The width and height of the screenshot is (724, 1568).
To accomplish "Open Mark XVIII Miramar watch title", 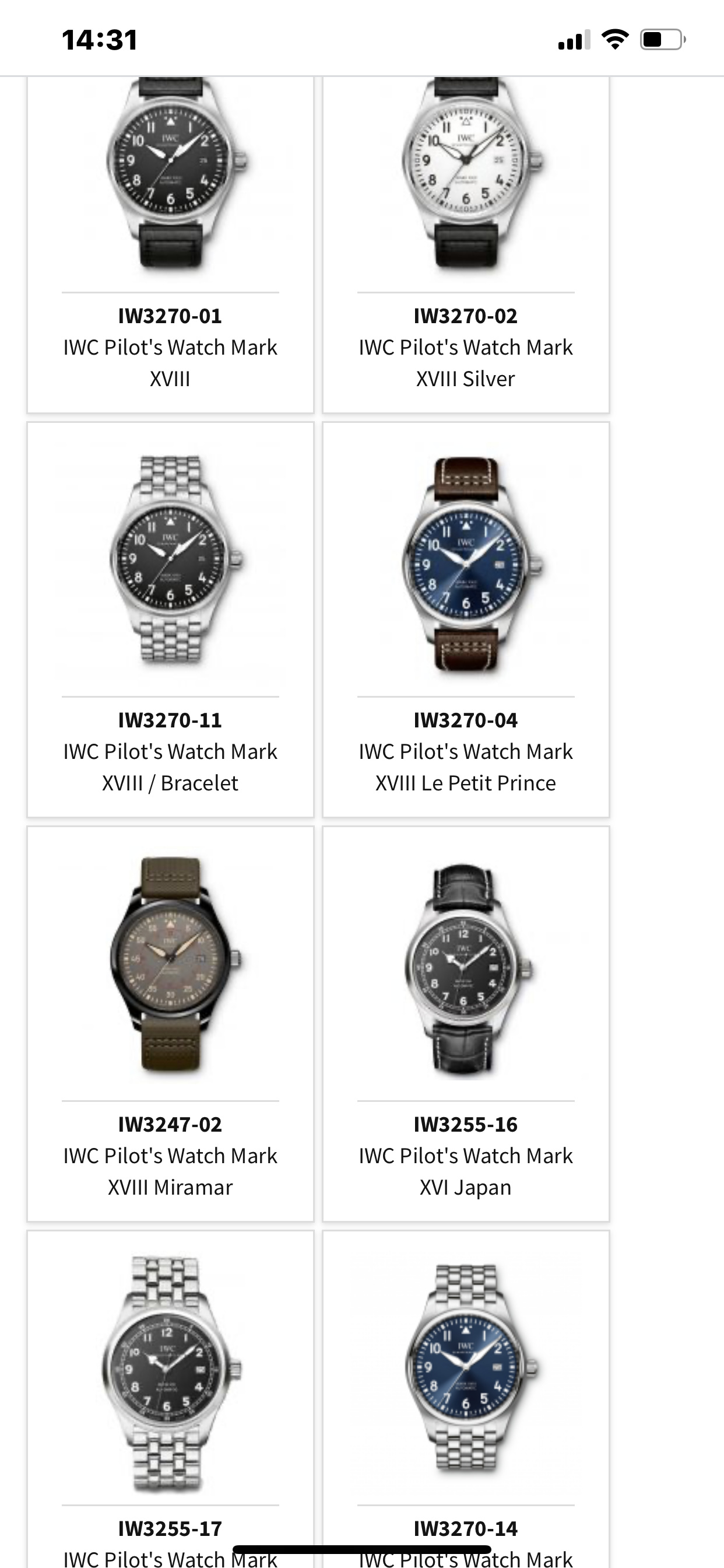I will 170,1171.
